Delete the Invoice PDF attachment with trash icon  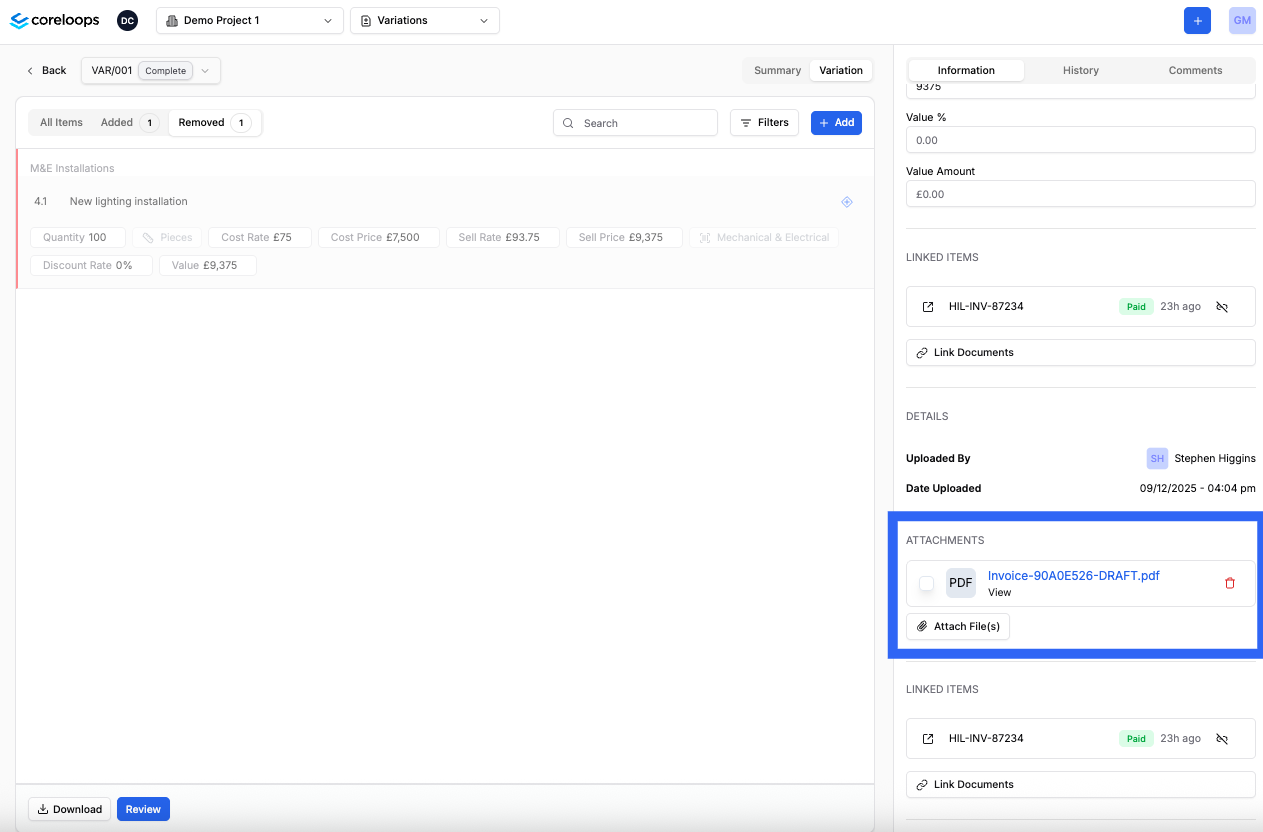pos(1230,583)
